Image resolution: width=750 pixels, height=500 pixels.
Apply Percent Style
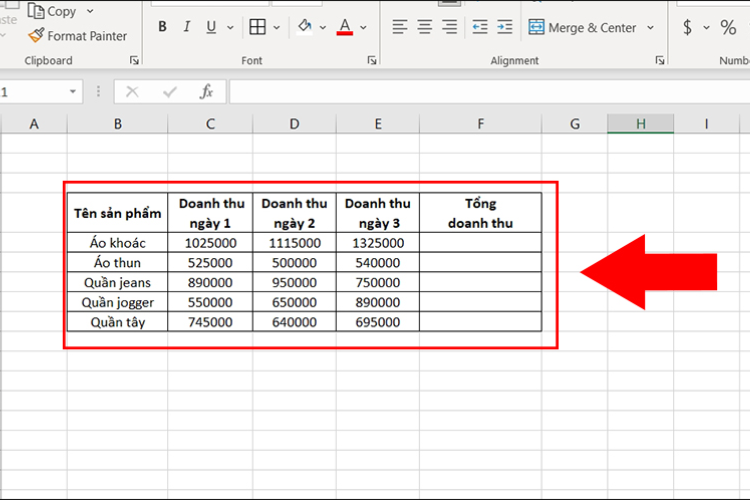point(728,27)
